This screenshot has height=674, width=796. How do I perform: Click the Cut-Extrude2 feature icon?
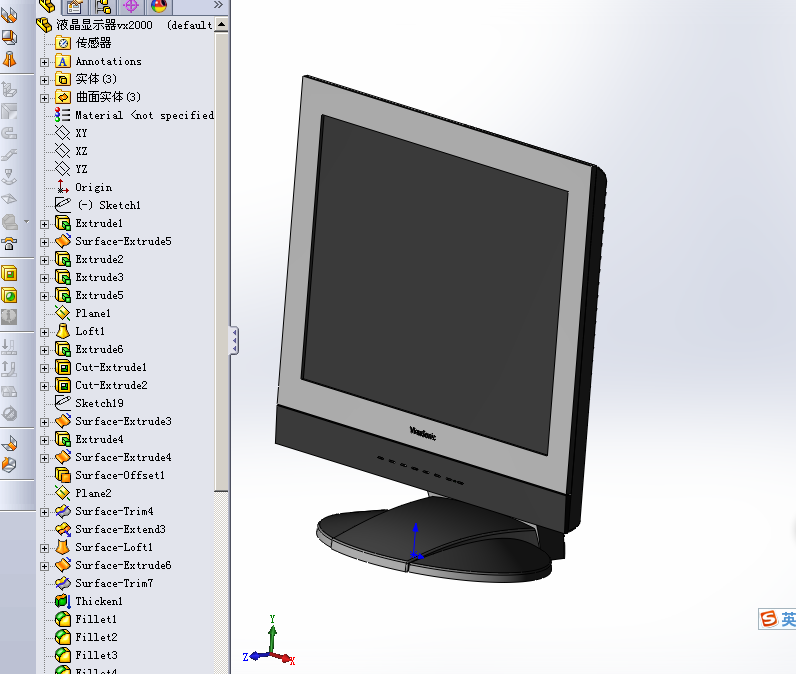tap(62, 385)
